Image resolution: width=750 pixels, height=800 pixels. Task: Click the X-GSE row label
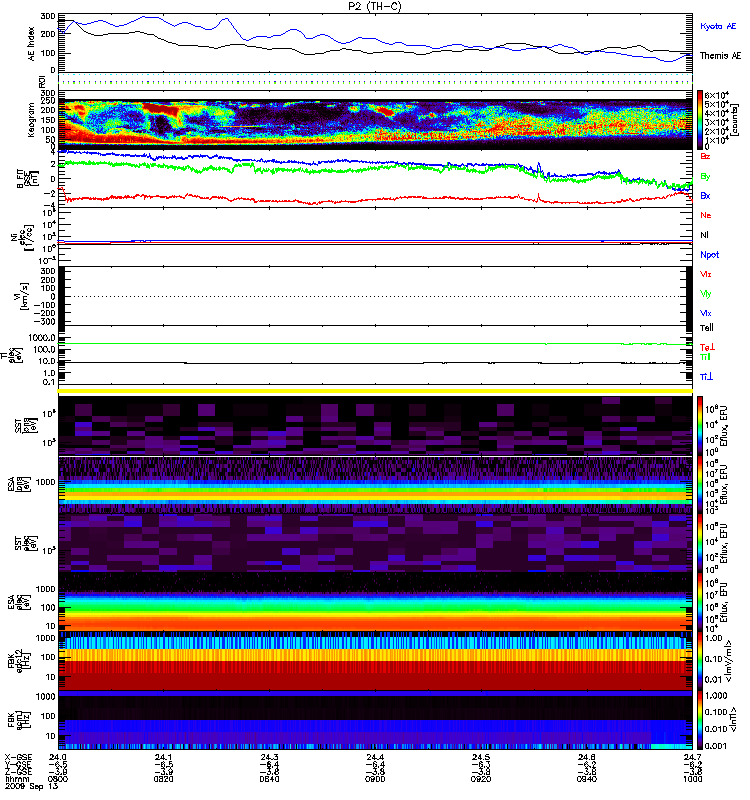click(x=18, y=758)
